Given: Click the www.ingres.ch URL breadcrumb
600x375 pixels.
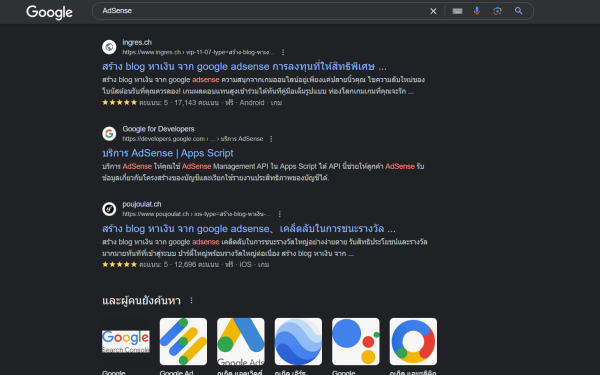Looking at the screenshot, I should click(198, 52).
